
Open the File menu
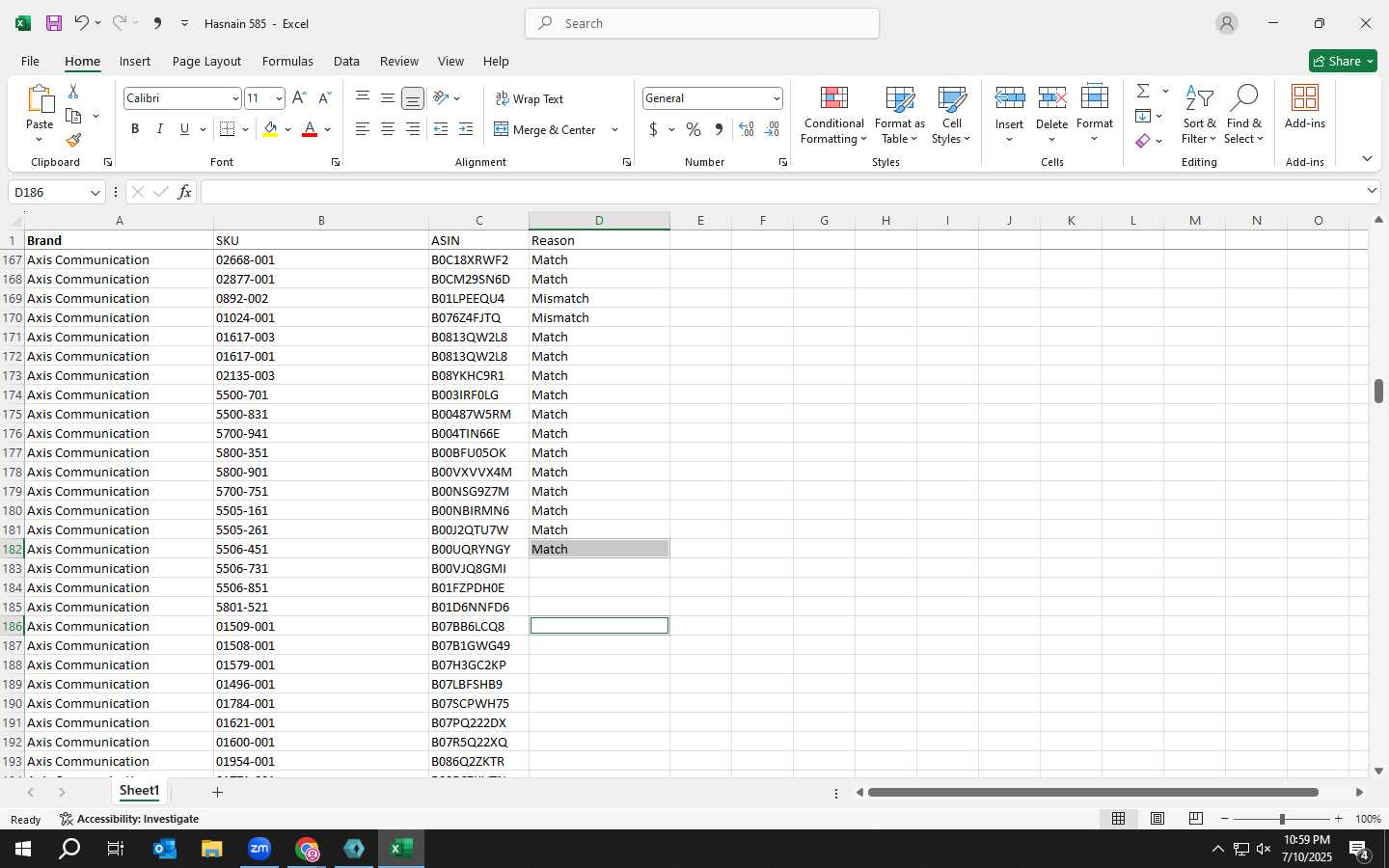(30, 61)
